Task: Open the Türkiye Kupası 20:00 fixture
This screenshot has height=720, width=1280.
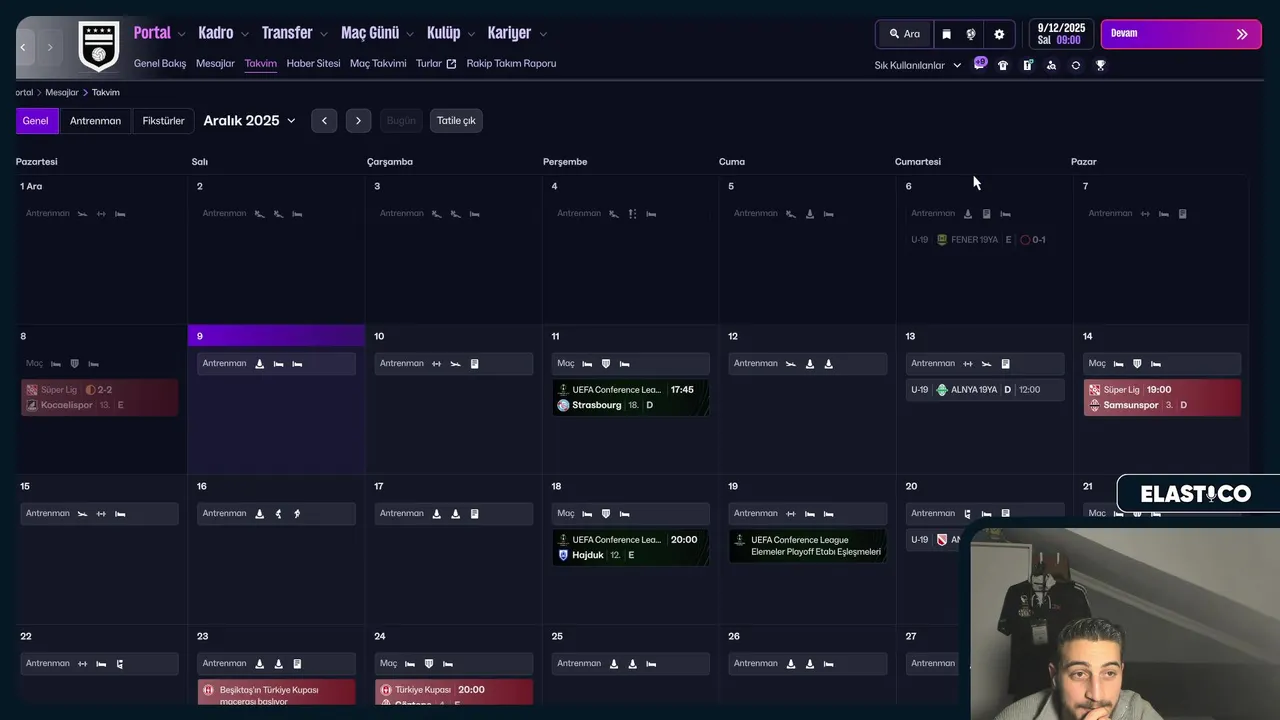Action: (454, 693)
